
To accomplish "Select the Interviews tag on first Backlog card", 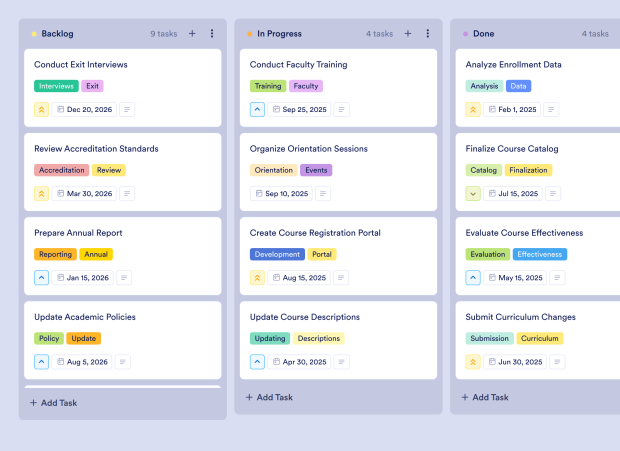I will coord(56,86).
